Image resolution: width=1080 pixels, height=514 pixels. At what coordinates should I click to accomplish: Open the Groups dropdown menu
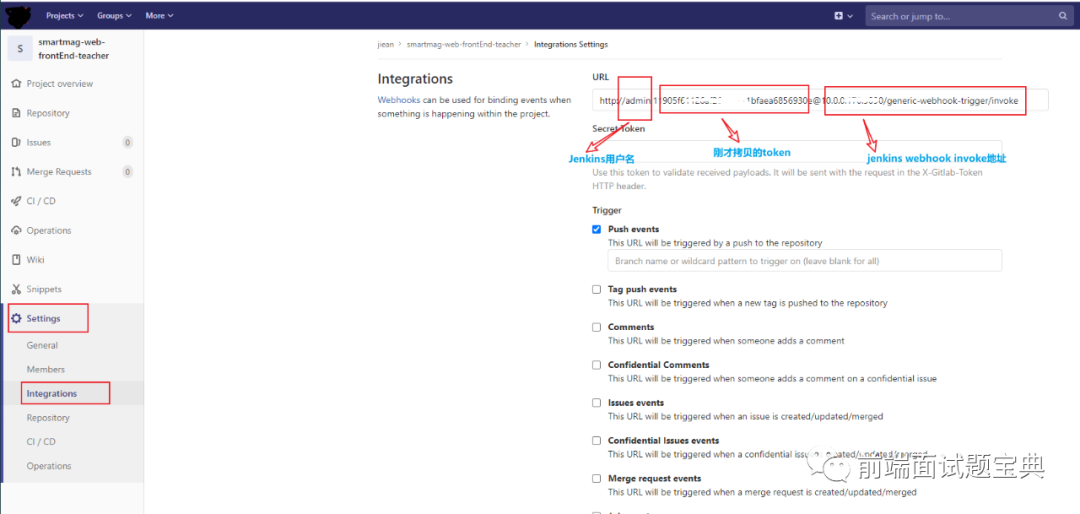coord(114,15)
